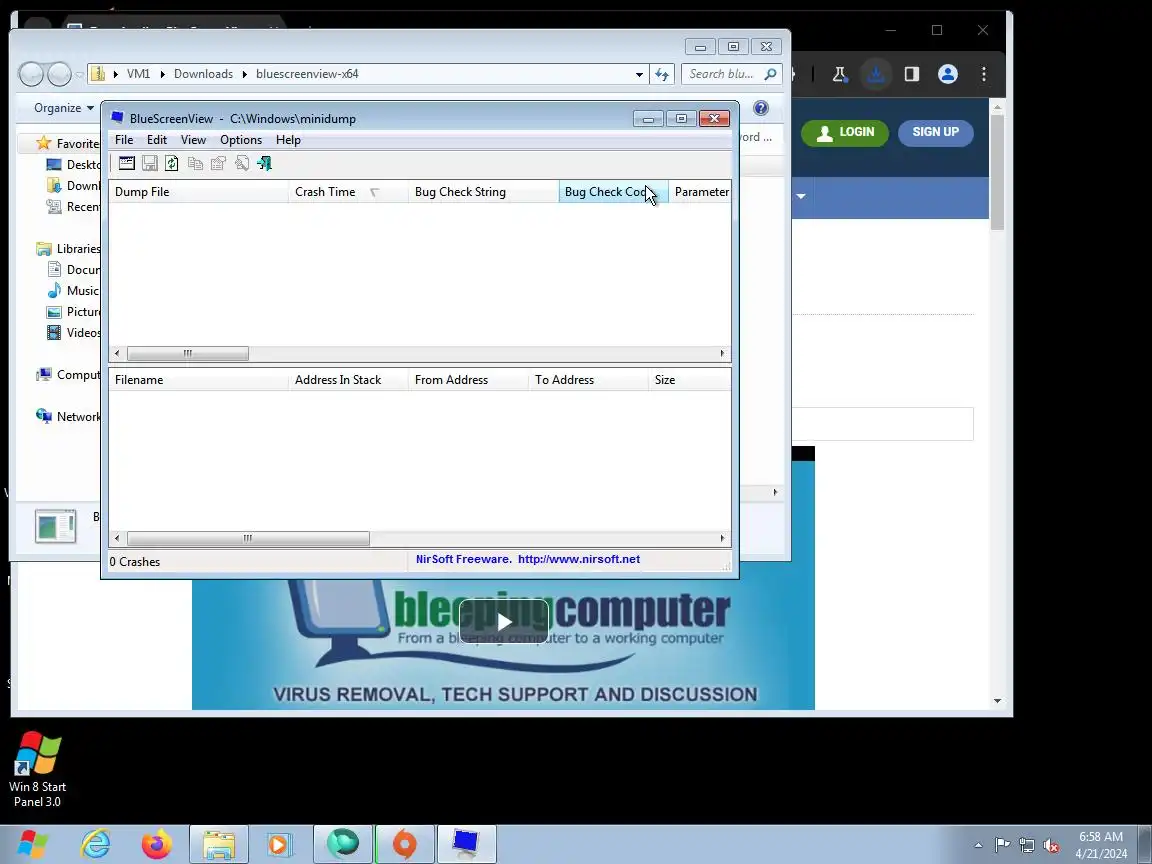Image resolution: width=1152 pixels, height=864 pixels.
Task: Click the Explorer Back navigation button
Action: click(x=31, y=73)
